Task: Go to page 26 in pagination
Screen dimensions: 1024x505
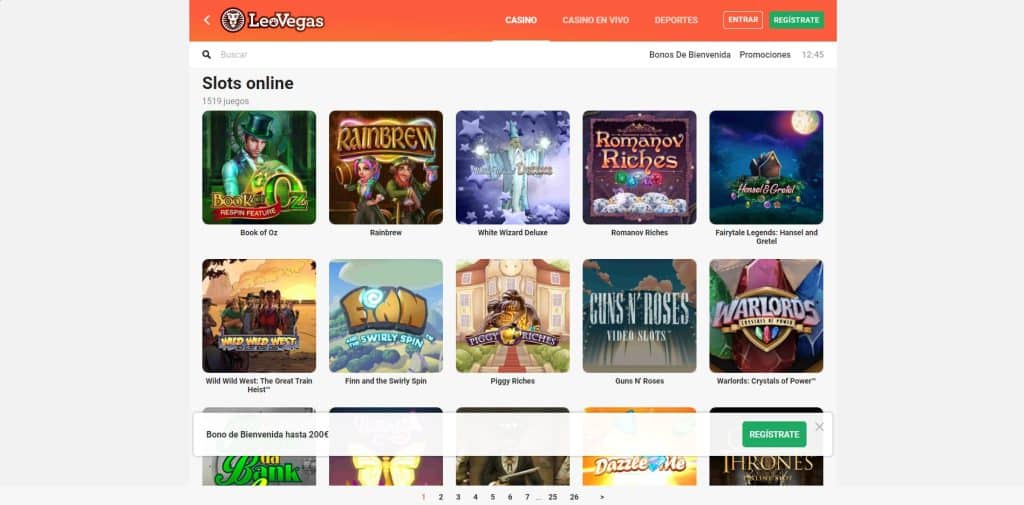Action: pyautogui.click(x=574, y=497)
